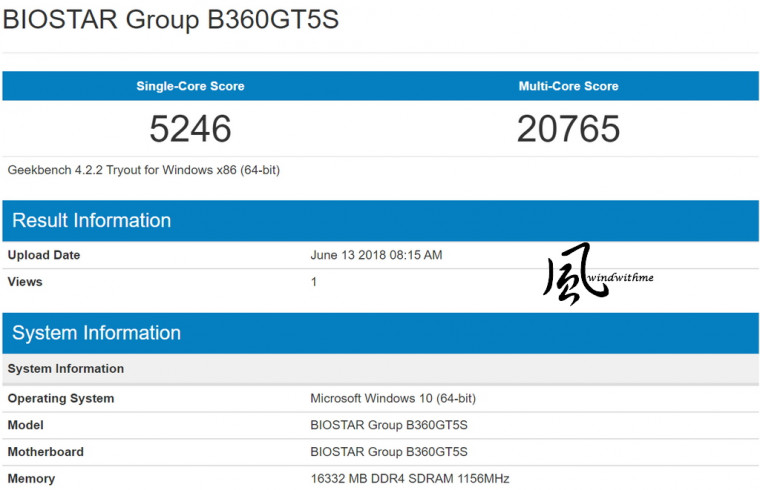Click the views count value 1
The height and width of the screenshot is (490, 760).
tap(314, 282)
